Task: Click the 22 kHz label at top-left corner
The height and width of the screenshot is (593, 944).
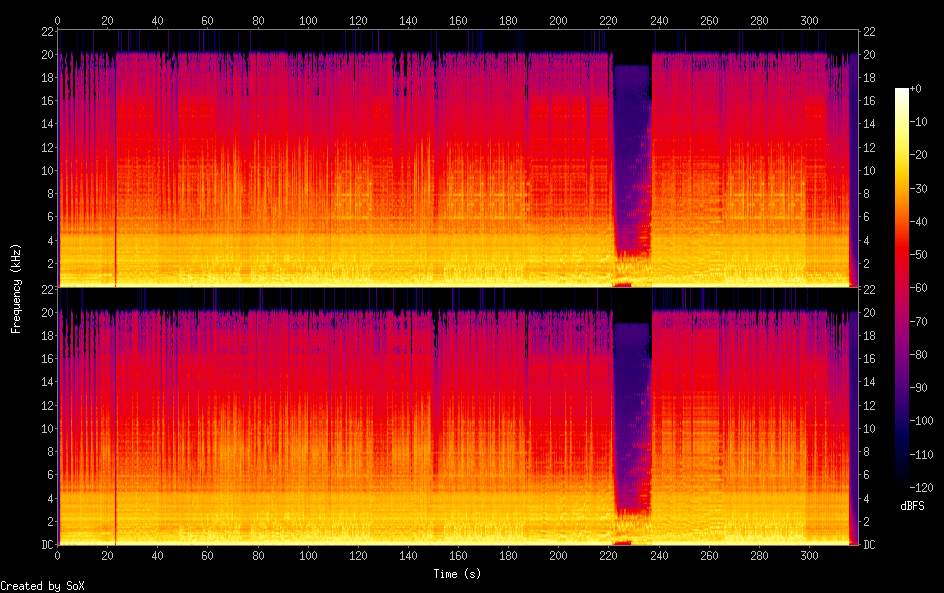Action: pos(47,31)
